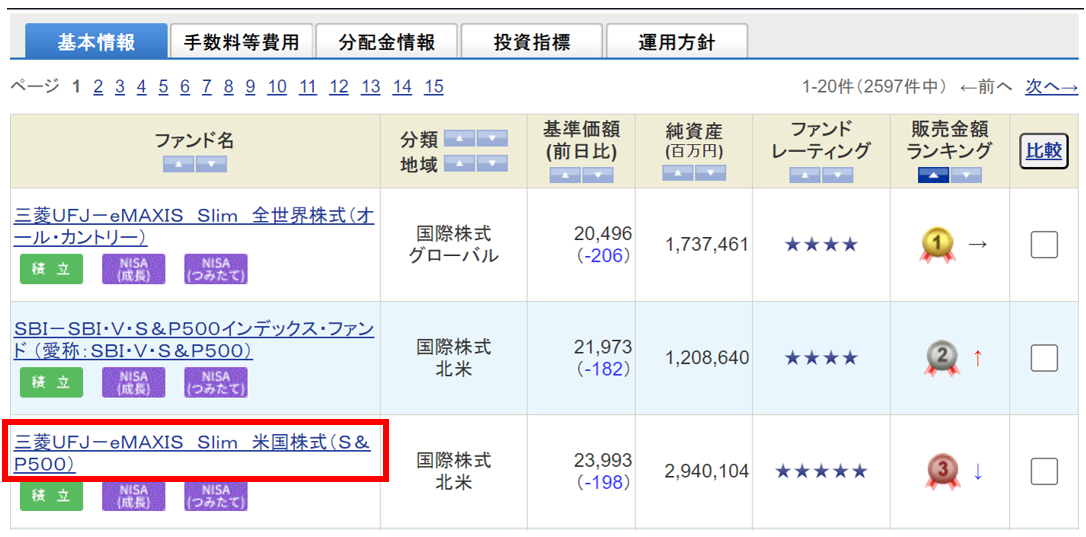The width and height of the screenshot is (1086, 537).
Task: Click gold rank 1 medal icon
Action: coord(937,245)
